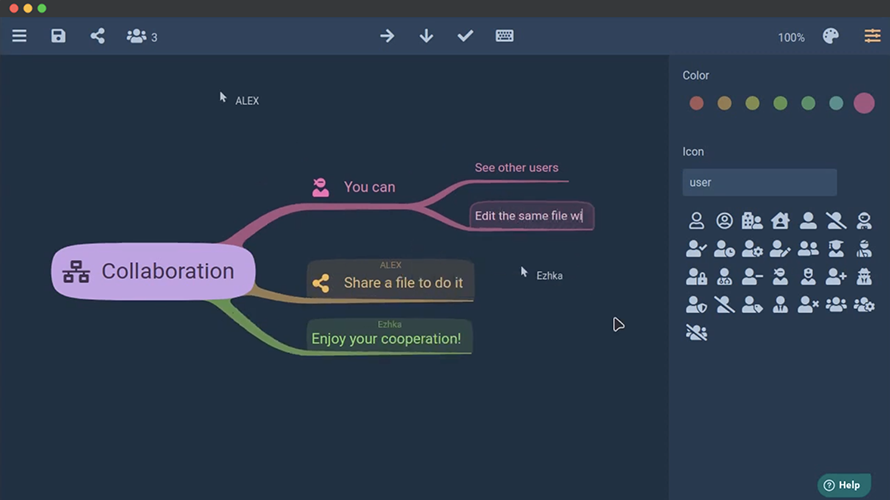Choose the user minus icon
890x500 pixels.
(752, 277)
